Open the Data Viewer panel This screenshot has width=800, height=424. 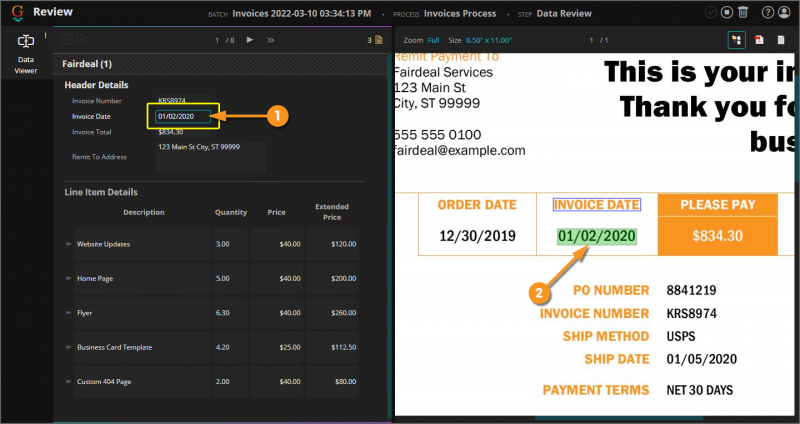[x=26, y=55]
